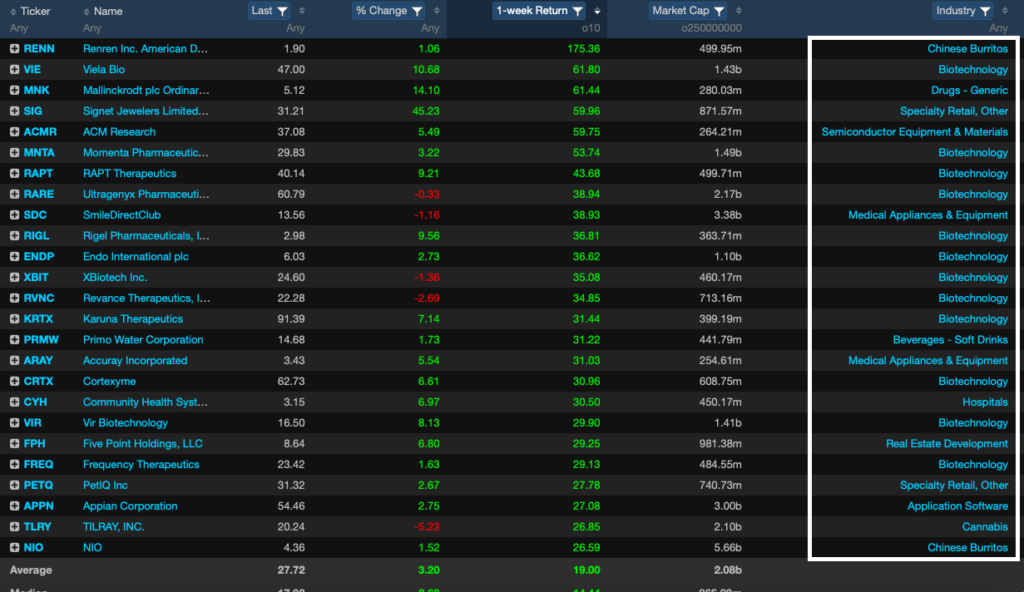Click the sort arrows next to Last

(x=302, y=11)
